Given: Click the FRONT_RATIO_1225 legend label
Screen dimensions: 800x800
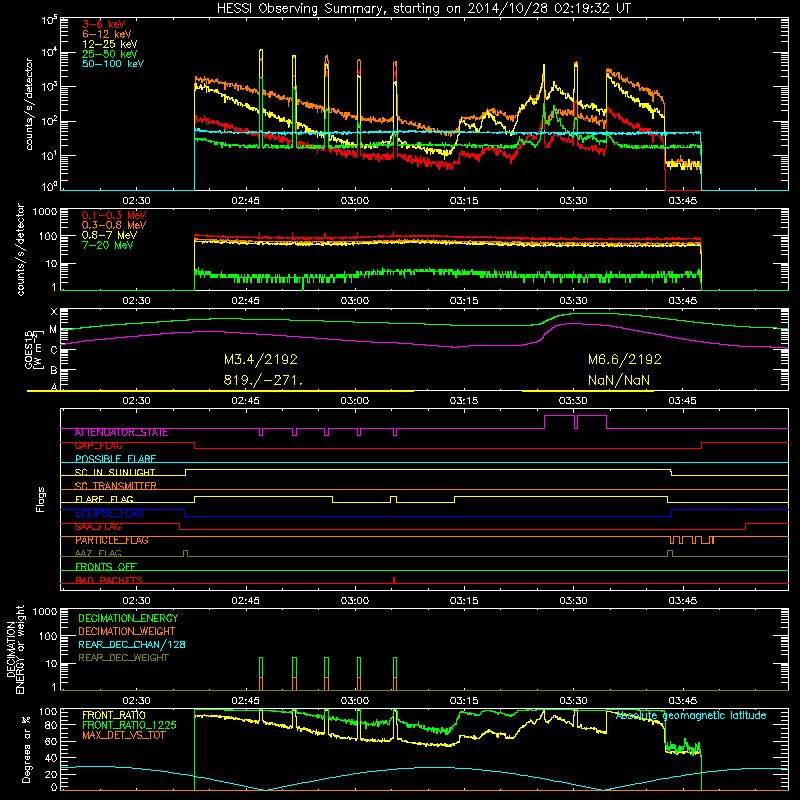Looking at the screenshot, I should pyautogui.click(x=129, y=725).
